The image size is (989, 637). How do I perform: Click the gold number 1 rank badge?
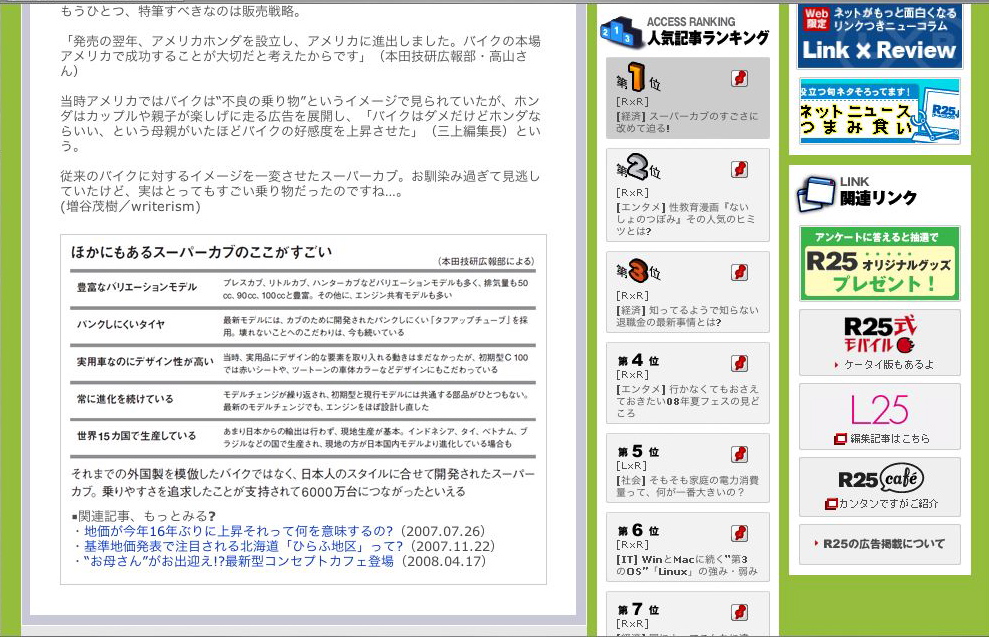coord(637,77)
